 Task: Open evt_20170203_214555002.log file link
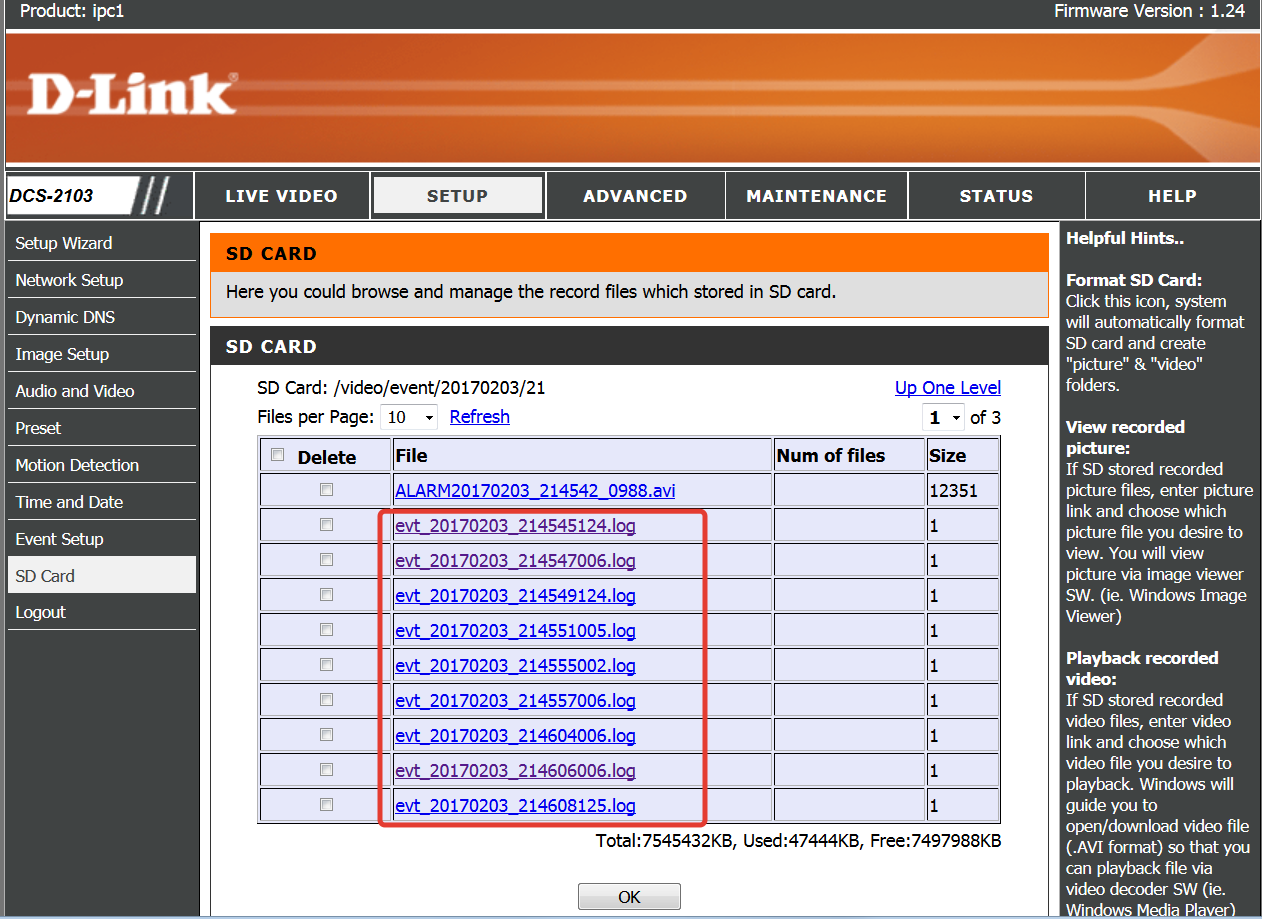[x=515, y=666]
